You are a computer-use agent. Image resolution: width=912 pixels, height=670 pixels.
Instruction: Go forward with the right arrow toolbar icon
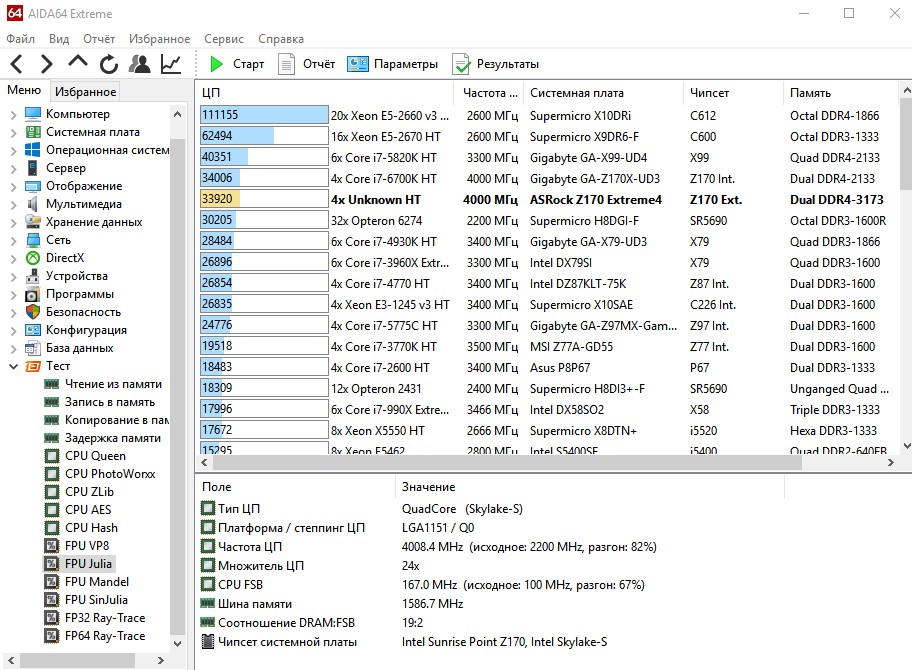[x=47, y=63]
